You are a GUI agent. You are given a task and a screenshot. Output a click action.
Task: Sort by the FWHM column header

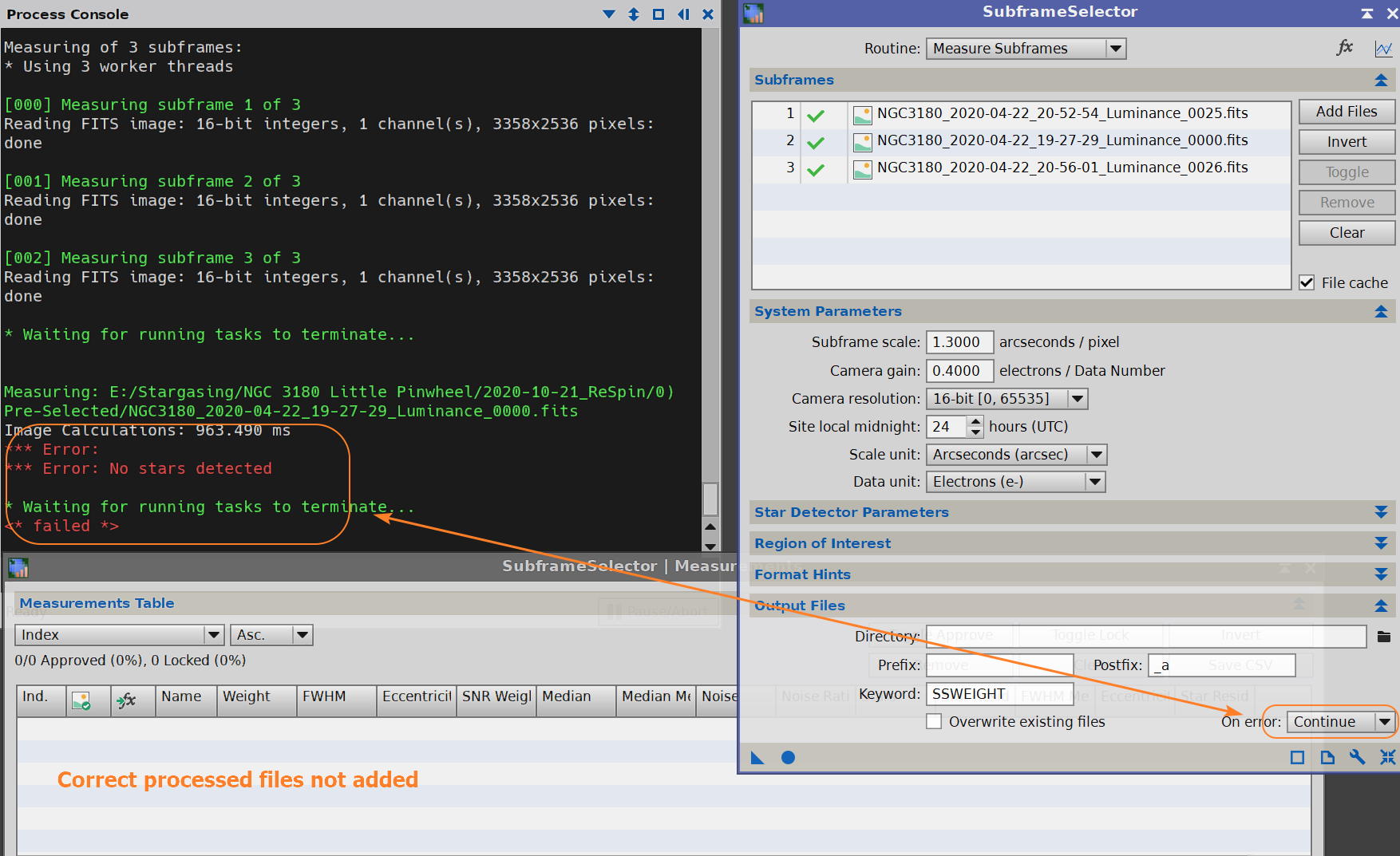pos(336,700)
